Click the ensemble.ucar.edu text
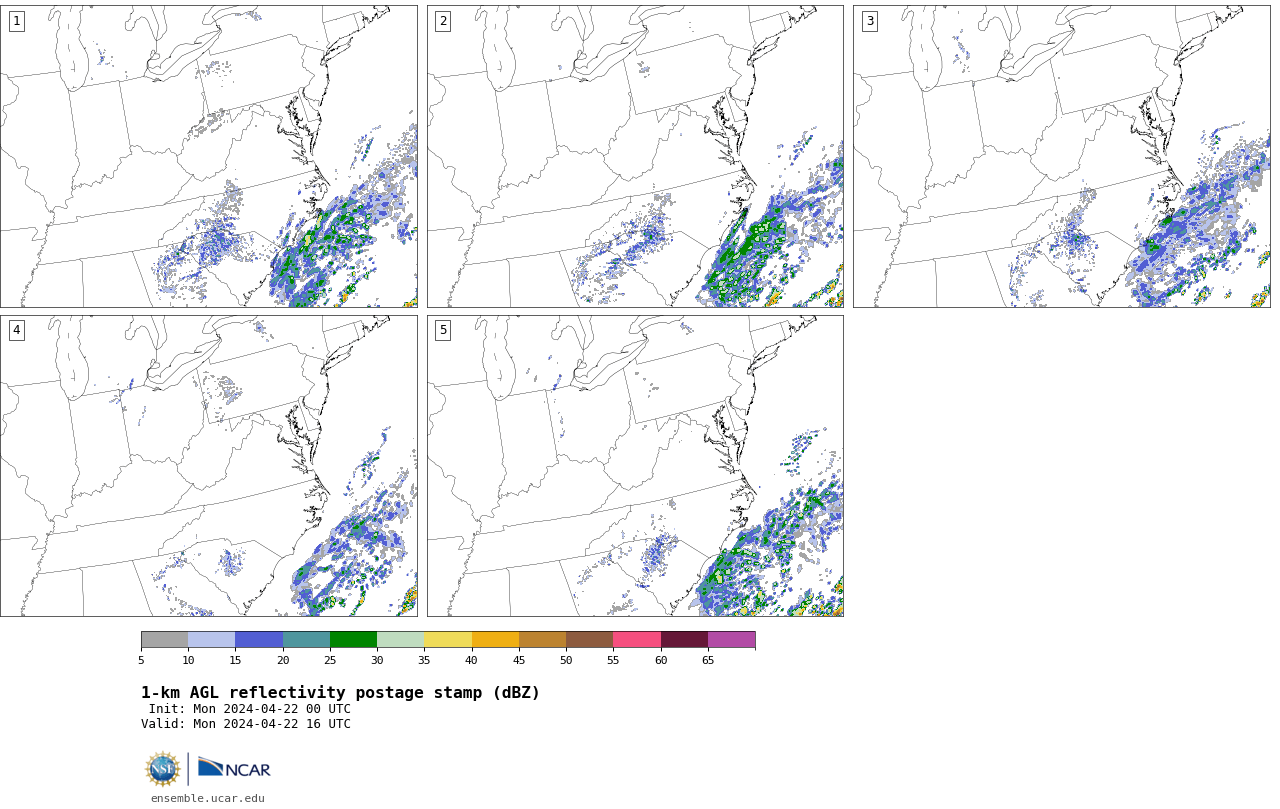 coord(208,798)
